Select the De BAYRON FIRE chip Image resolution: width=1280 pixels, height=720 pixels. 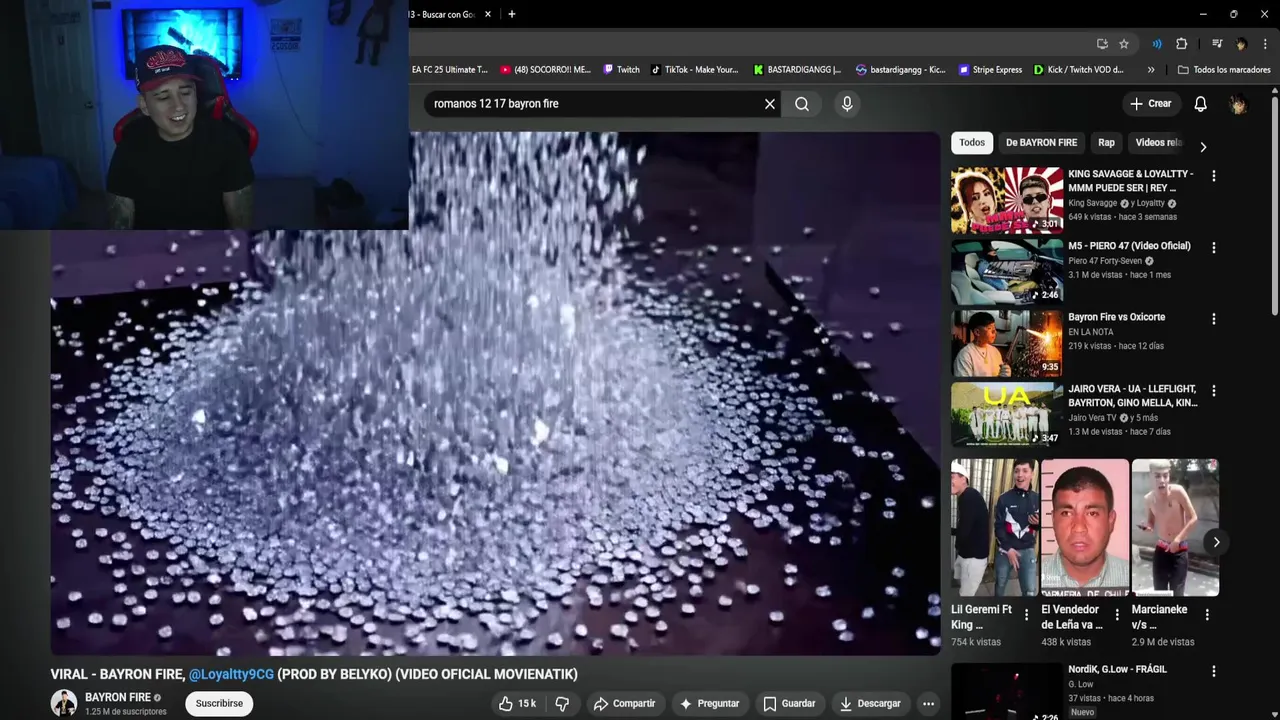pos(1041,142)
